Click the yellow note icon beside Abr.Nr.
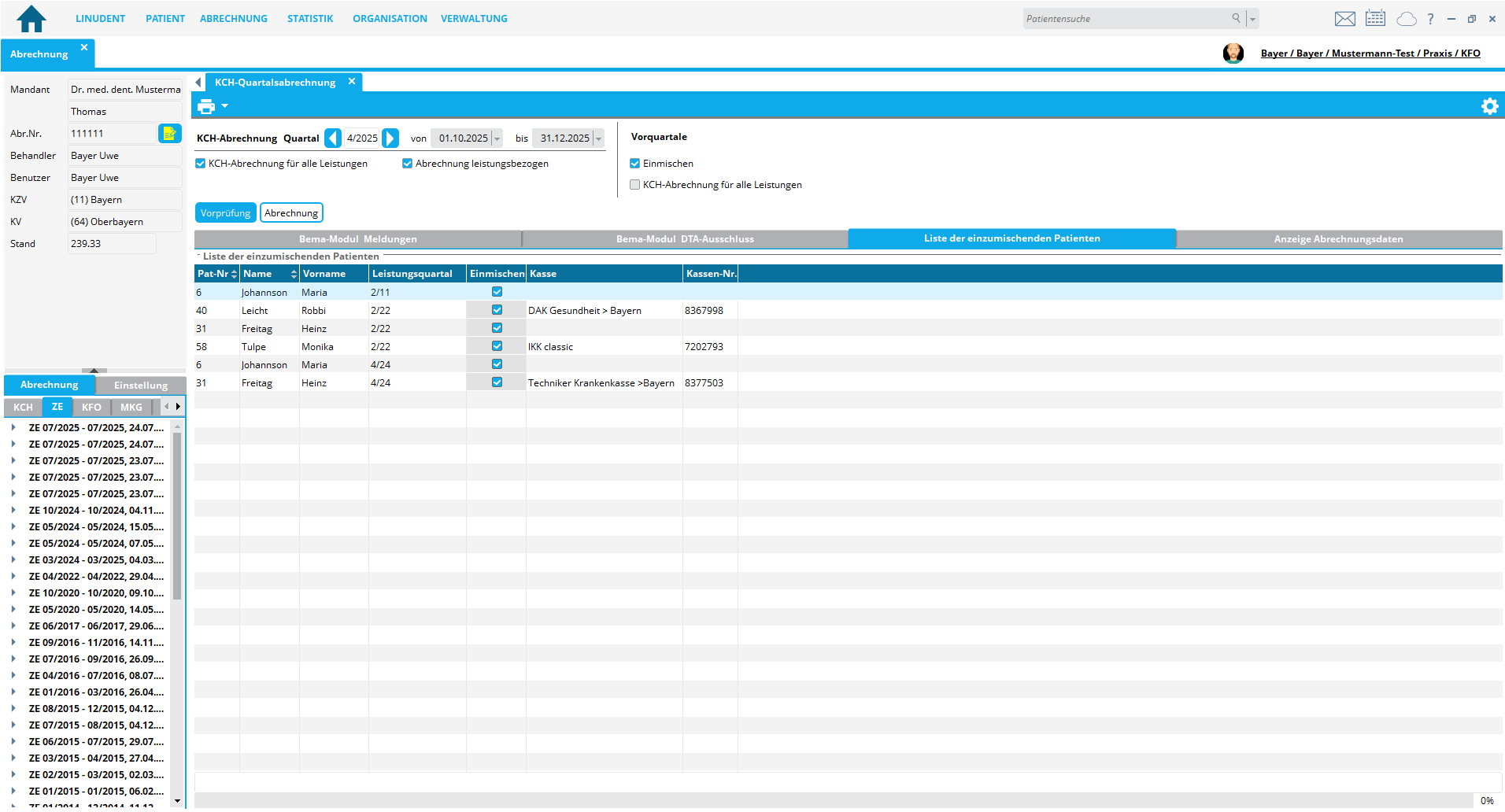 (169, 134)
